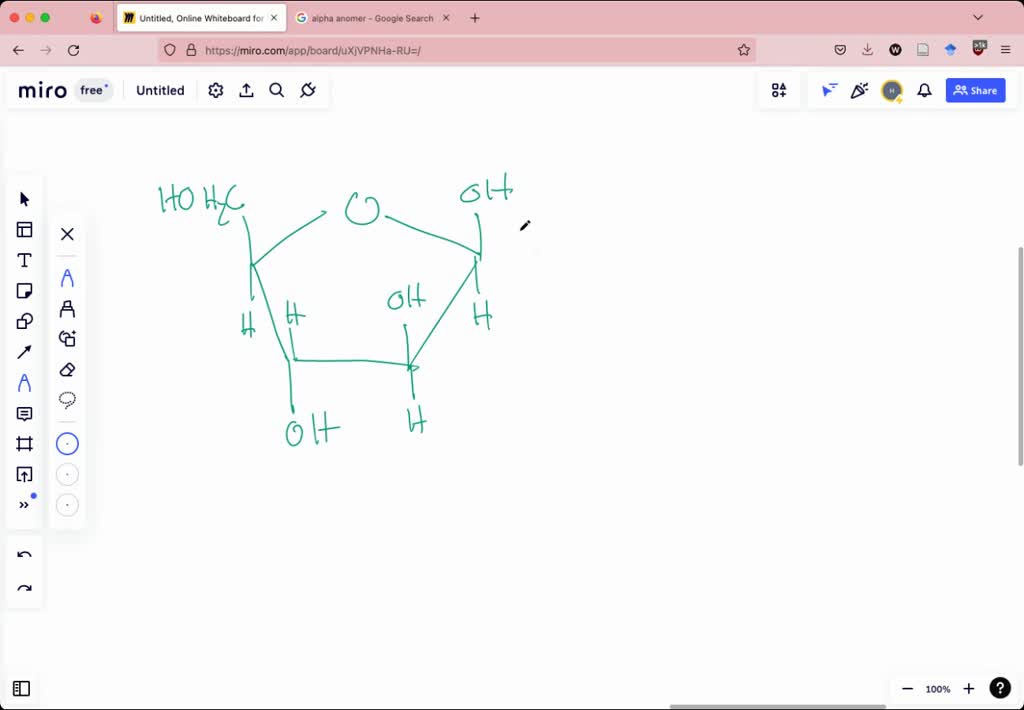1024x710 pixels.
Task: Select the largest stroke thickness circle
Action: (67, 443)
